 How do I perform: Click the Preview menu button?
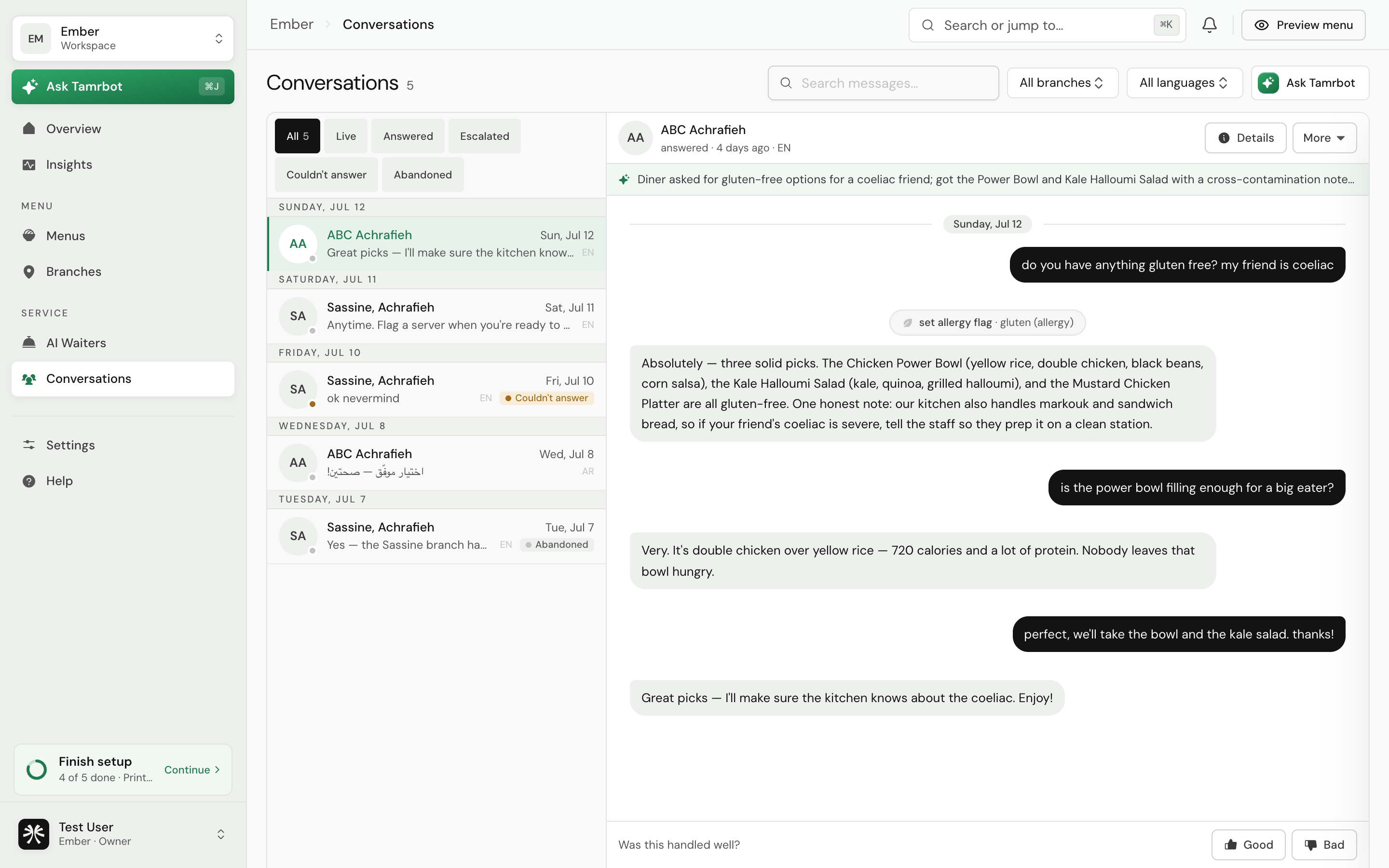[x=1303, y=25]
